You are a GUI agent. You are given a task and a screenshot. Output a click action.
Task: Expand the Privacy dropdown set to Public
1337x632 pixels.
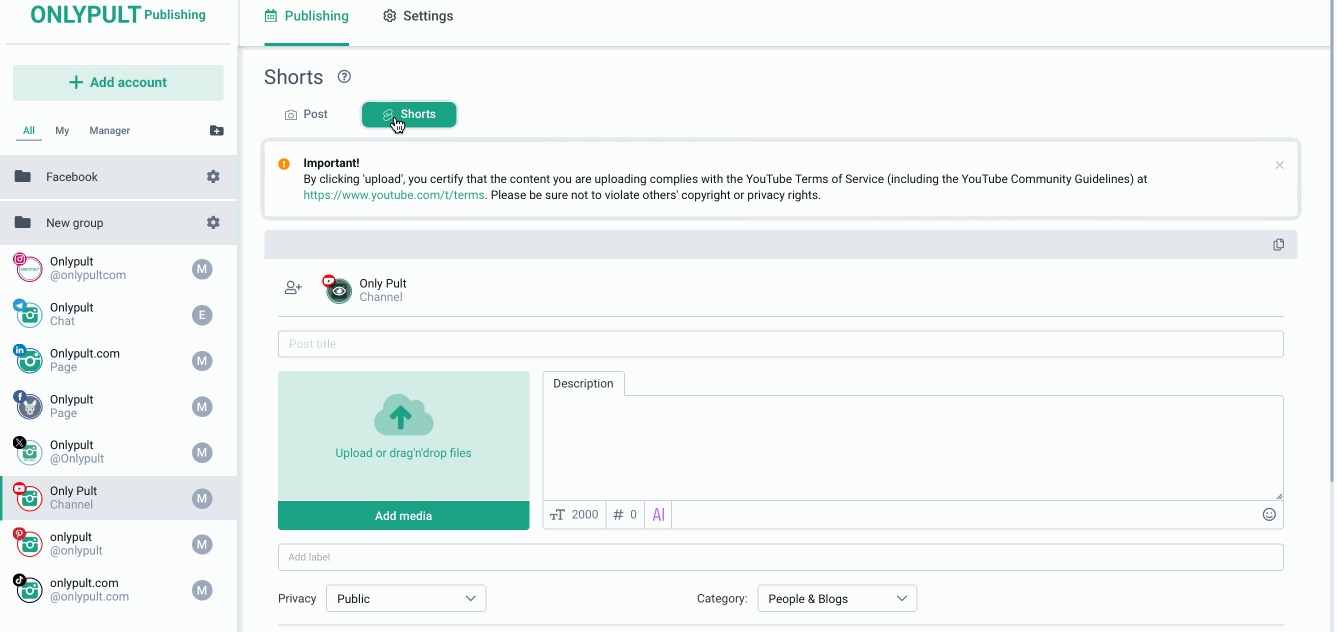406,599
